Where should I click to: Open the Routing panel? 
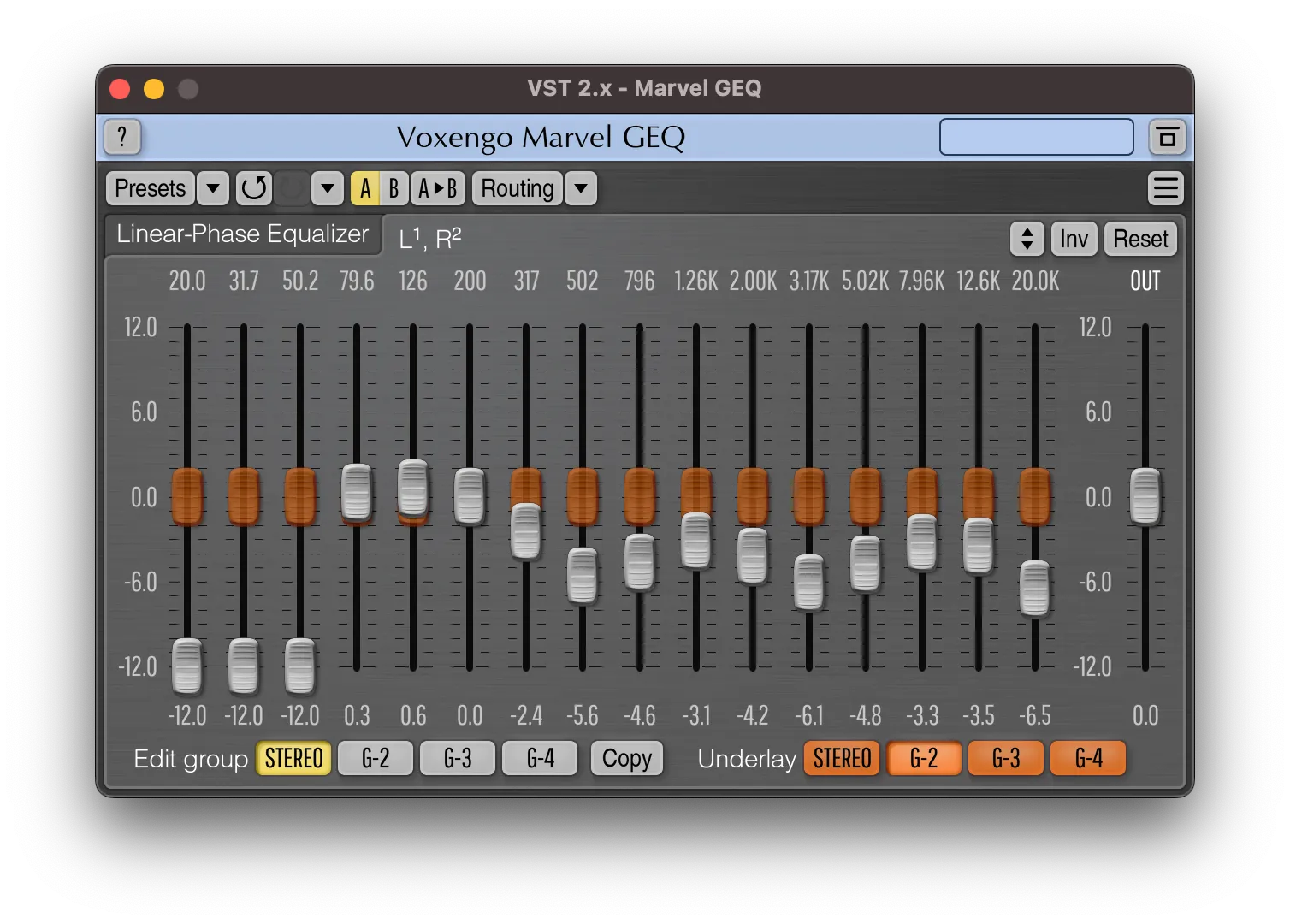click(518, 188)
